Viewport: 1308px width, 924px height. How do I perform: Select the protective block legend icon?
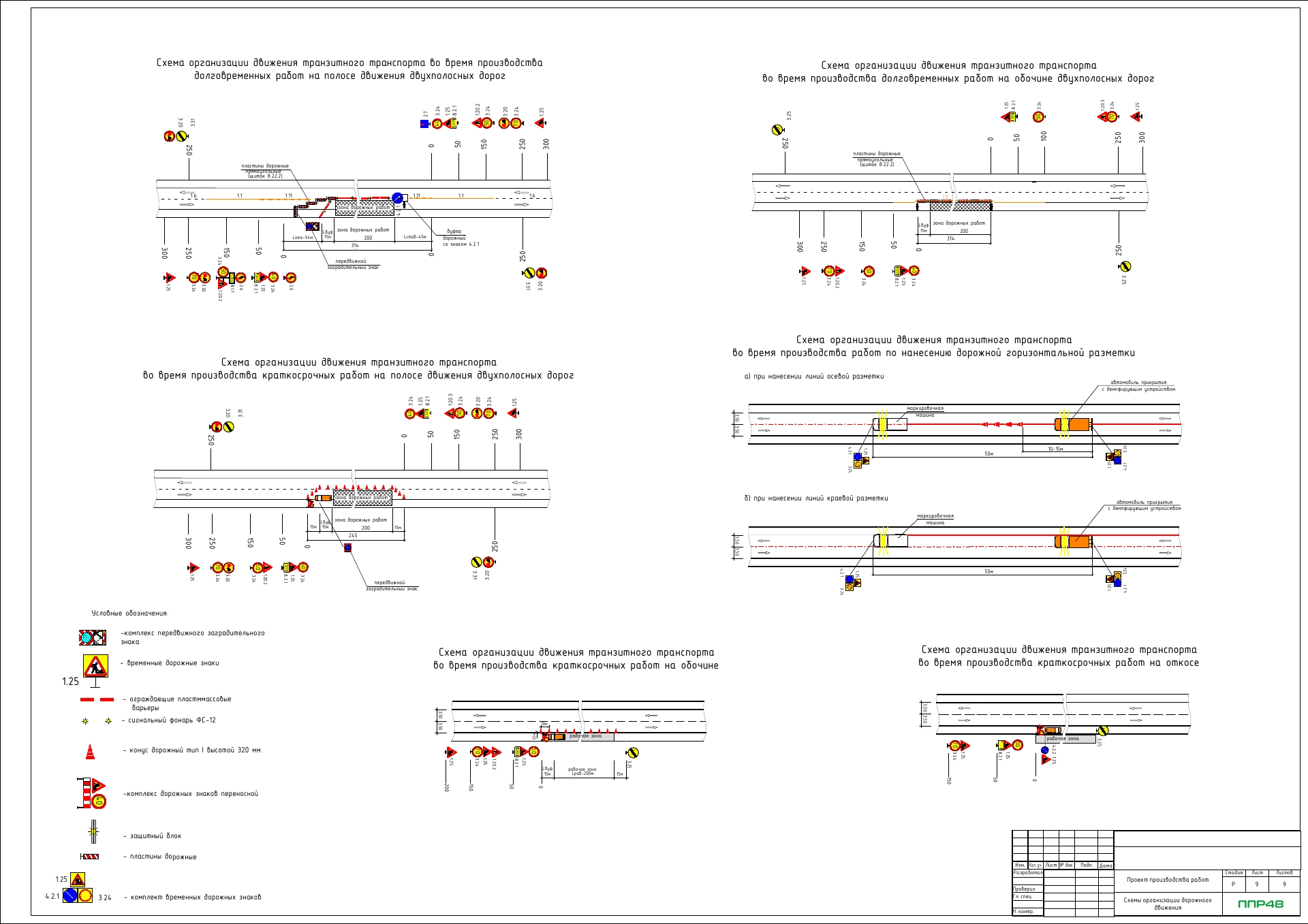point(93,831)
